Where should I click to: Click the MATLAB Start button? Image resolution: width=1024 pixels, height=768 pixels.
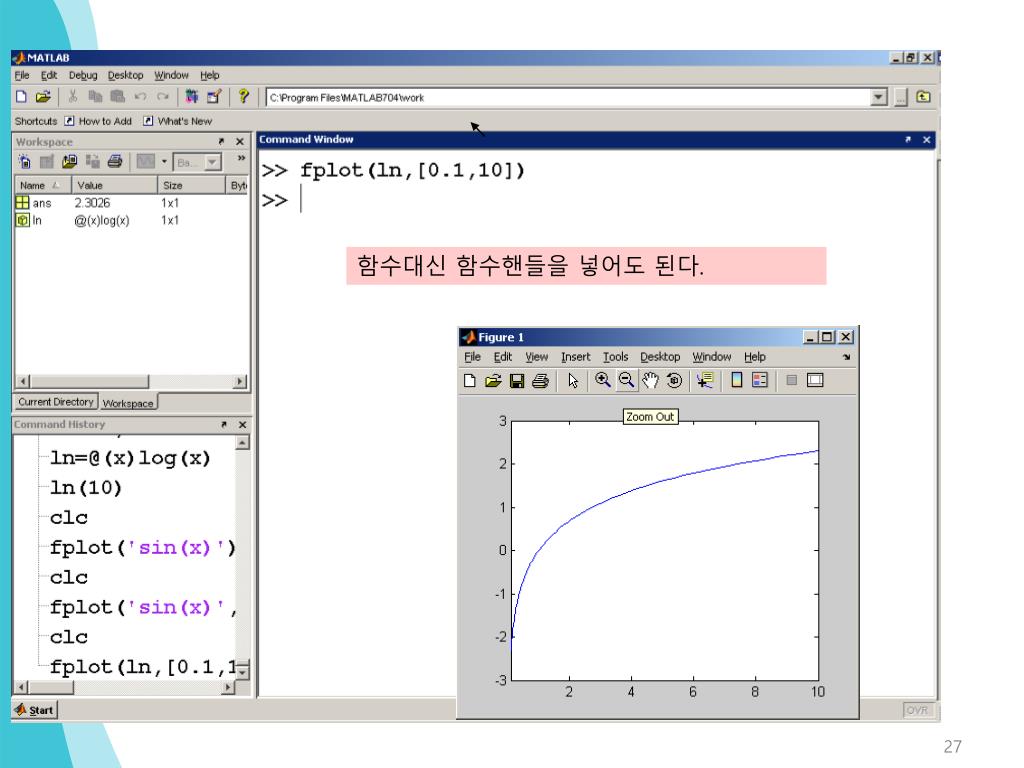(35, 710)
